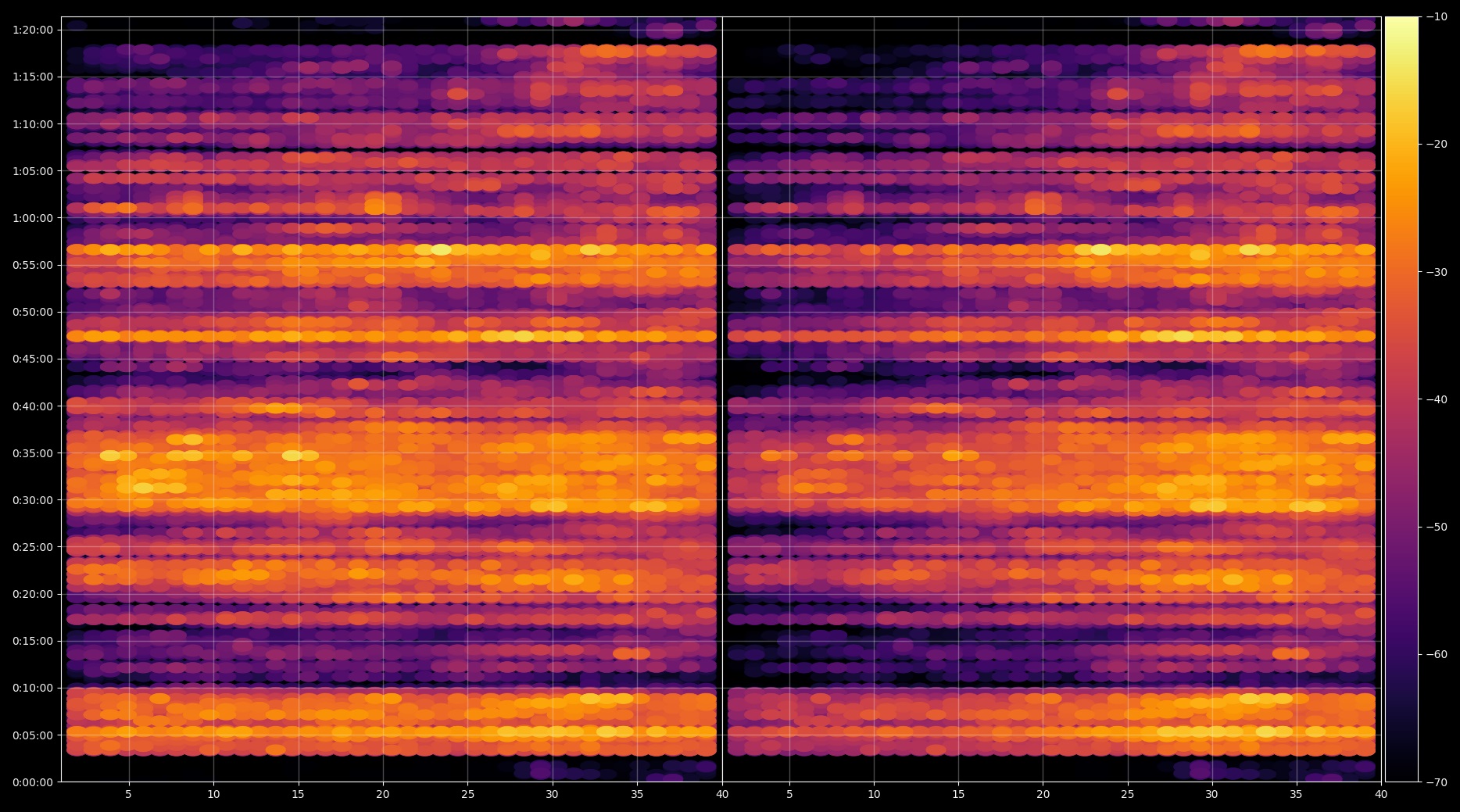
Task: Click inside the right heatmap panel
Action: point(1052,399)
